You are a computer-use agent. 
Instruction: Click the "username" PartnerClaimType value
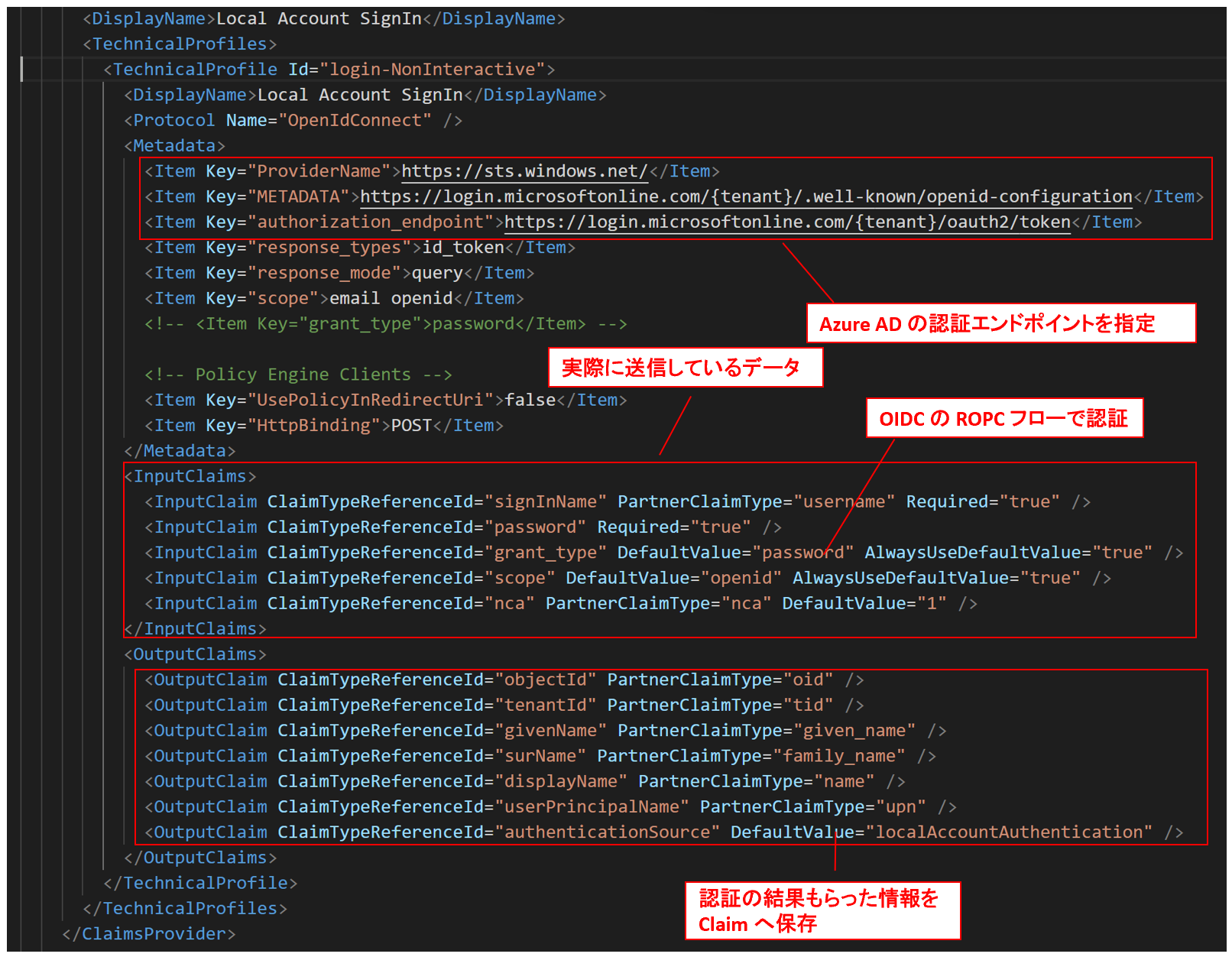844,502
